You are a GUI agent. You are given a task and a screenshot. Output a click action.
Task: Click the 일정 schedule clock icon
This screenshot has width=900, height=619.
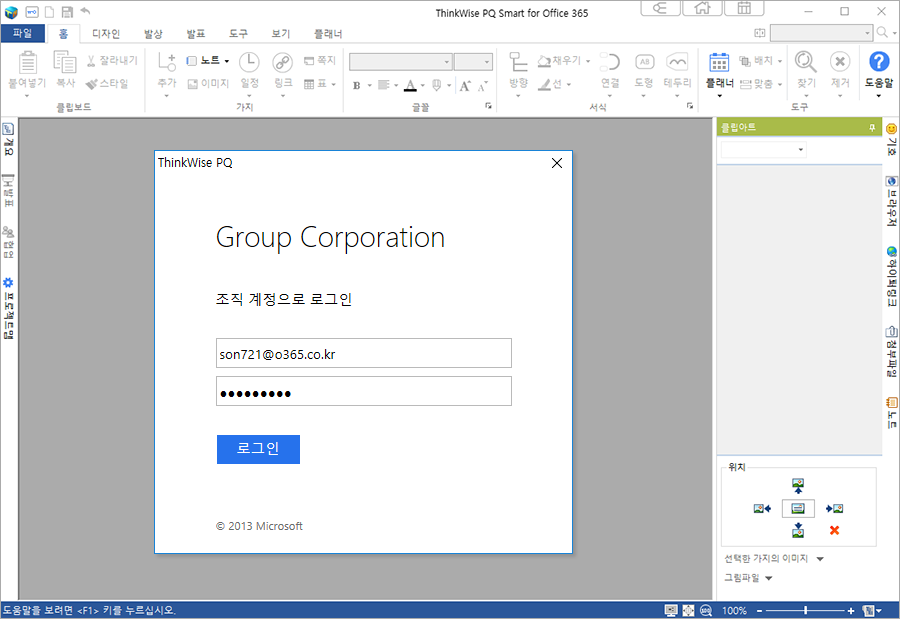click(x=249, y=62)
